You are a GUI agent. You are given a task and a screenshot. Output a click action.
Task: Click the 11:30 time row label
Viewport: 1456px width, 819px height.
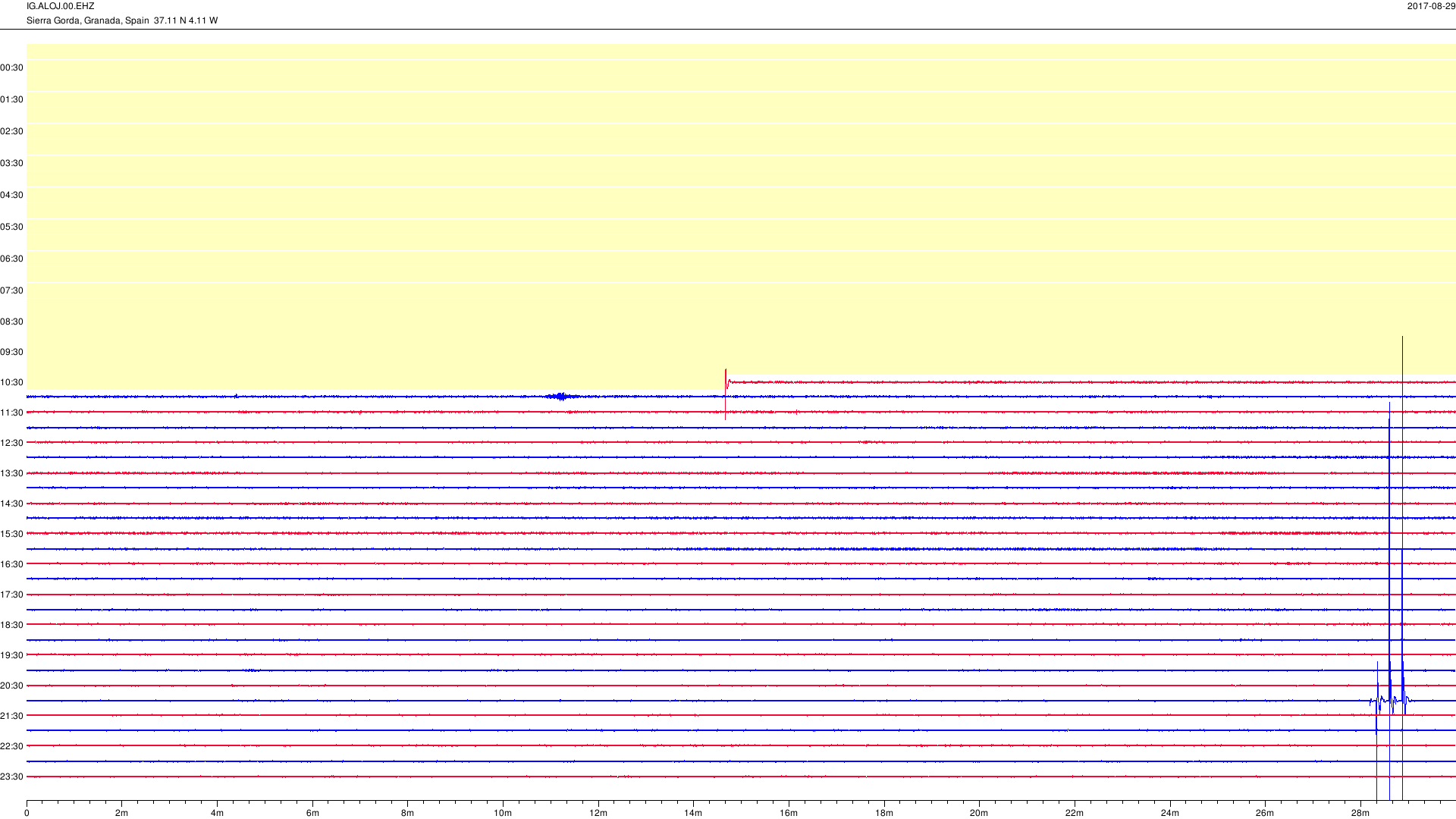pyautogui.click(x=11, y=413)
